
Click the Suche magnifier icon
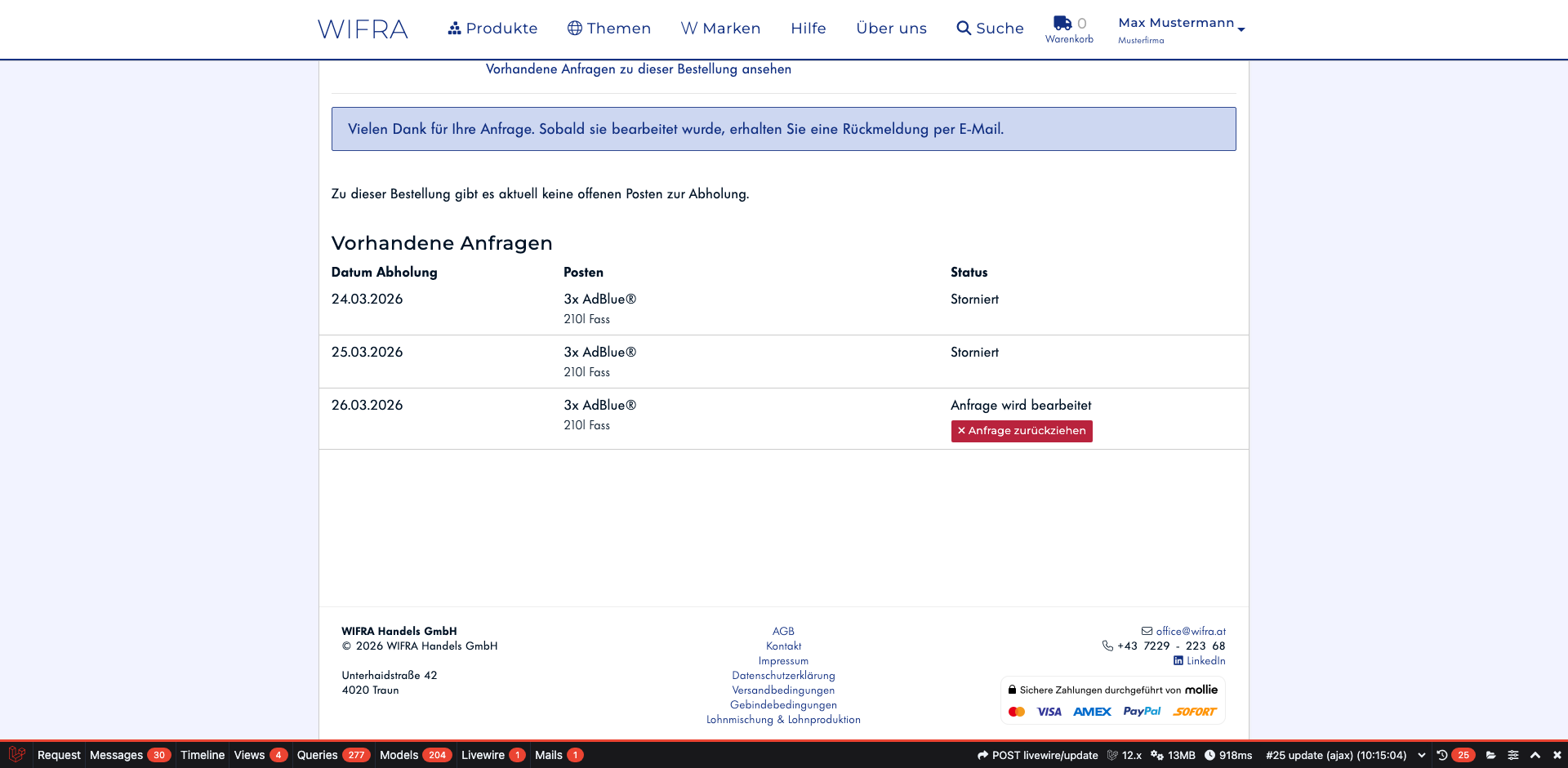coord(964,29)
